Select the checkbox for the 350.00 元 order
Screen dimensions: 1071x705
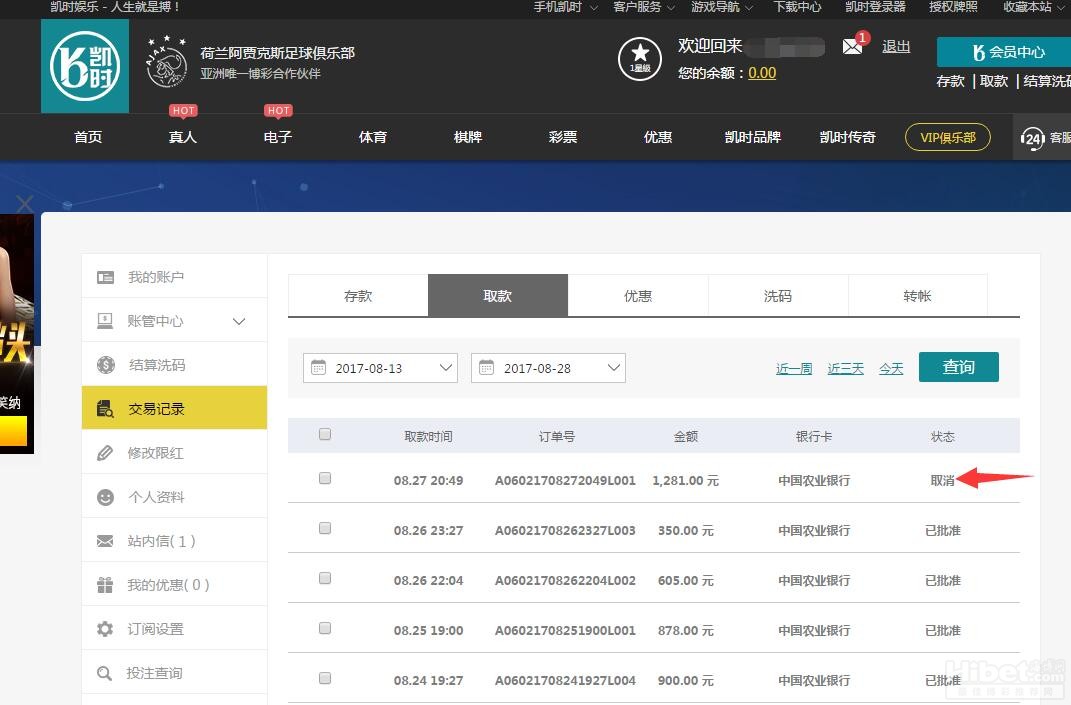click(325, 529)
